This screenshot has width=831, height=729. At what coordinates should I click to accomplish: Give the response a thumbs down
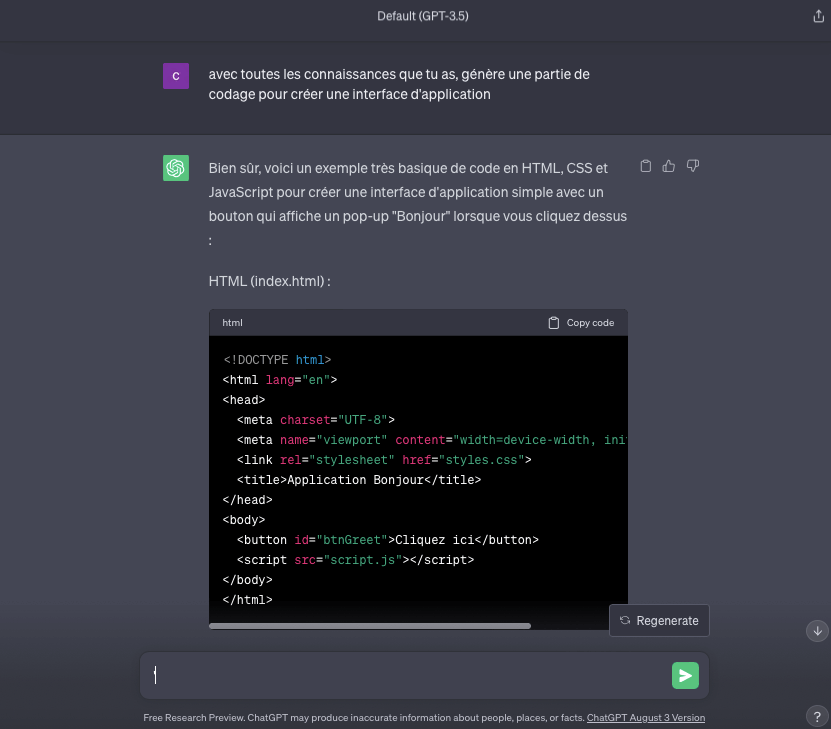[693, 166]
